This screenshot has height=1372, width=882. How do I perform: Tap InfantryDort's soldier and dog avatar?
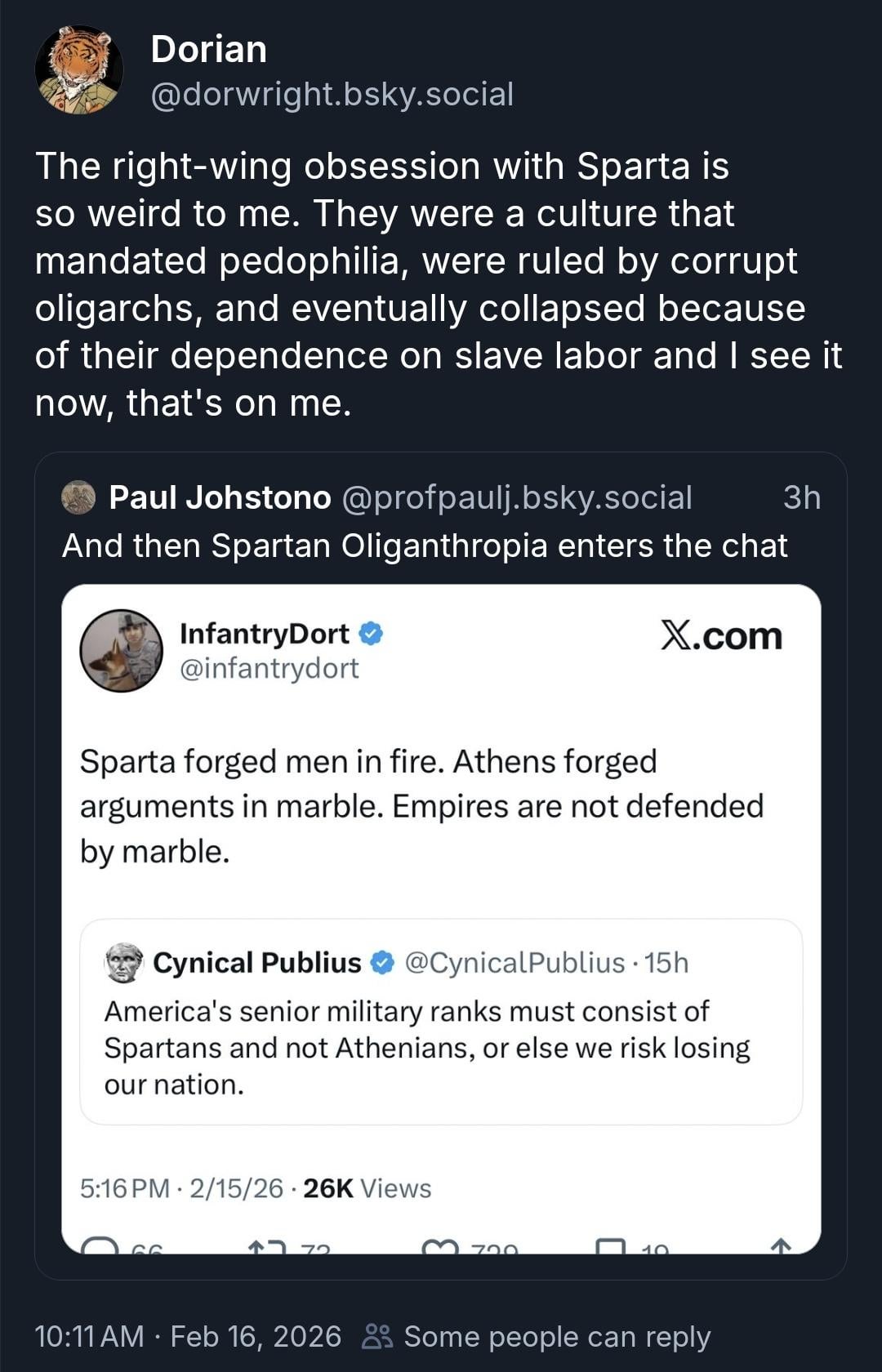122,651
